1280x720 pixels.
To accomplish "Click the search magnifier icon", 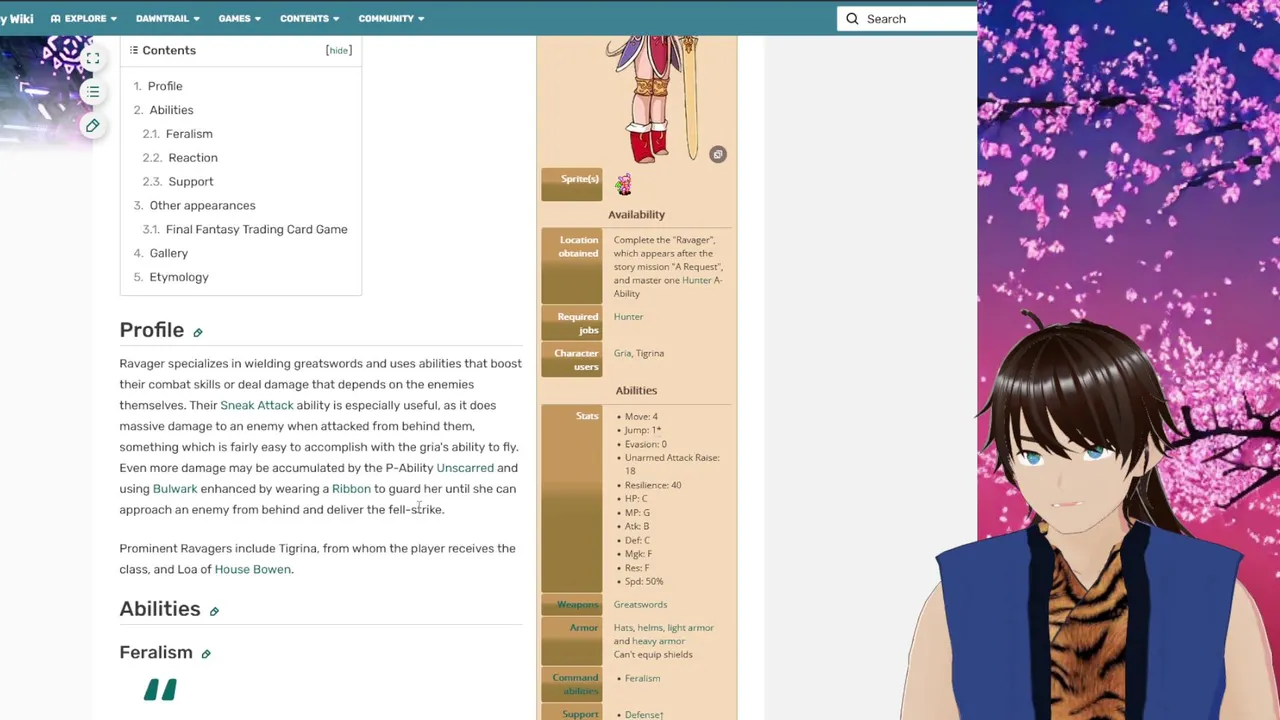I will click(852, 19).
